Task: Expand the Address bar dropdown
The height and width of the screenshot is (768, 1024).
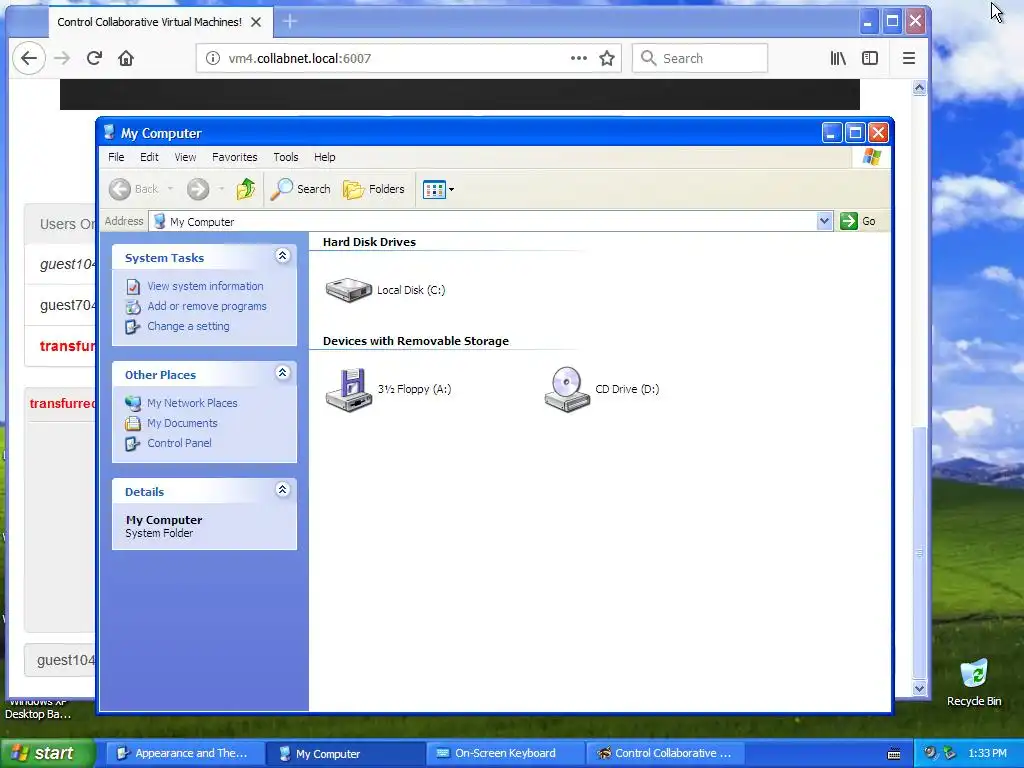Action: pos(824,221)
